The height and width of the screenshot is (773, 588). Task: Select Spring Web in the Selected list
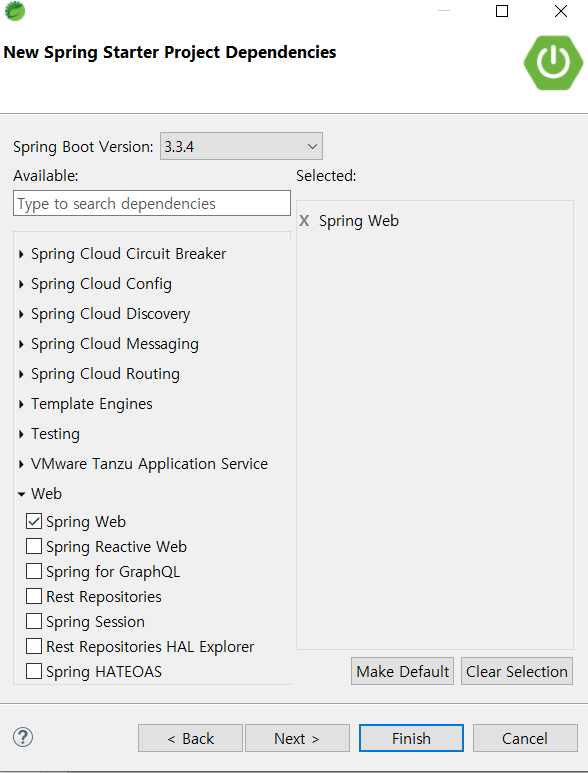(358, 221)
